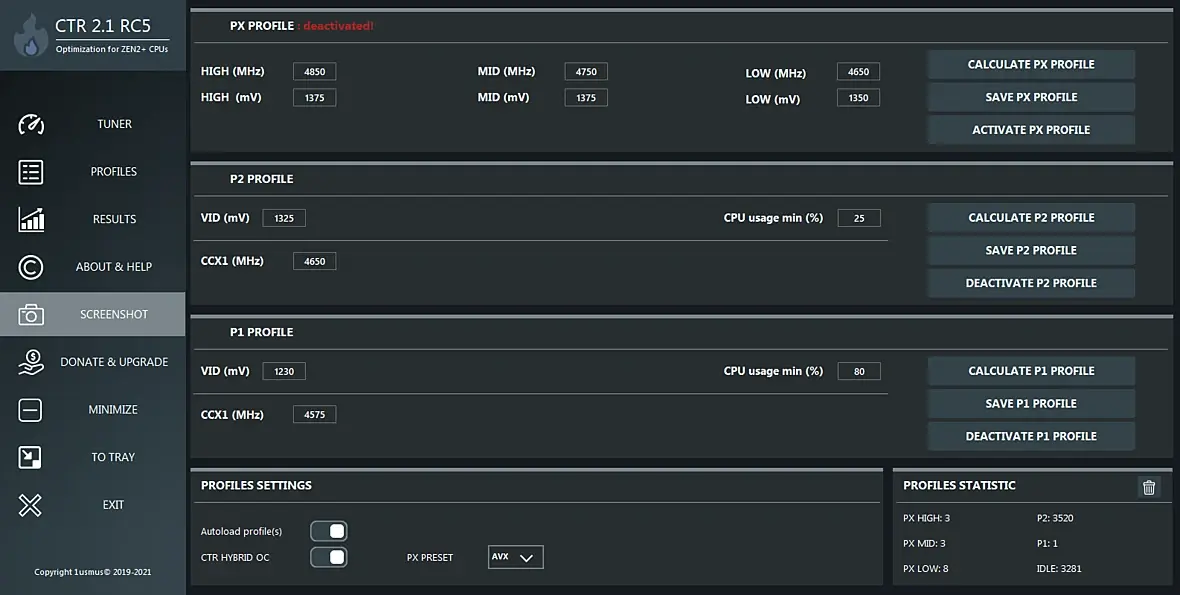Screen dimensions: 1180x595
Task: Click the 'PROFILES STATISTIC' heading
Action: pyautogui.click(x=959, y=485)
